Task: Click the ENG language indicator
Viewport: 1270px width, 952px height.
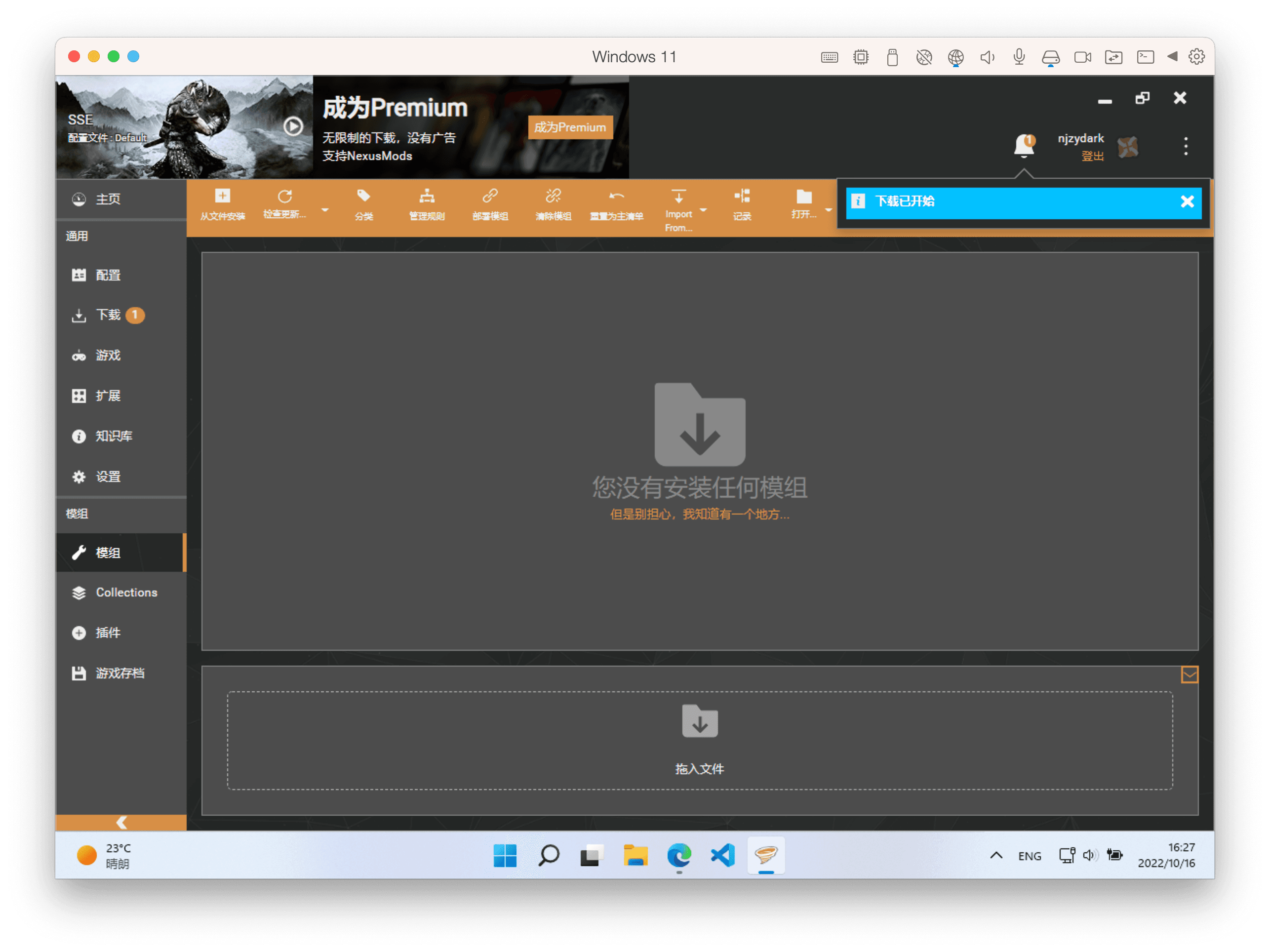Action: coord(1030,856)
